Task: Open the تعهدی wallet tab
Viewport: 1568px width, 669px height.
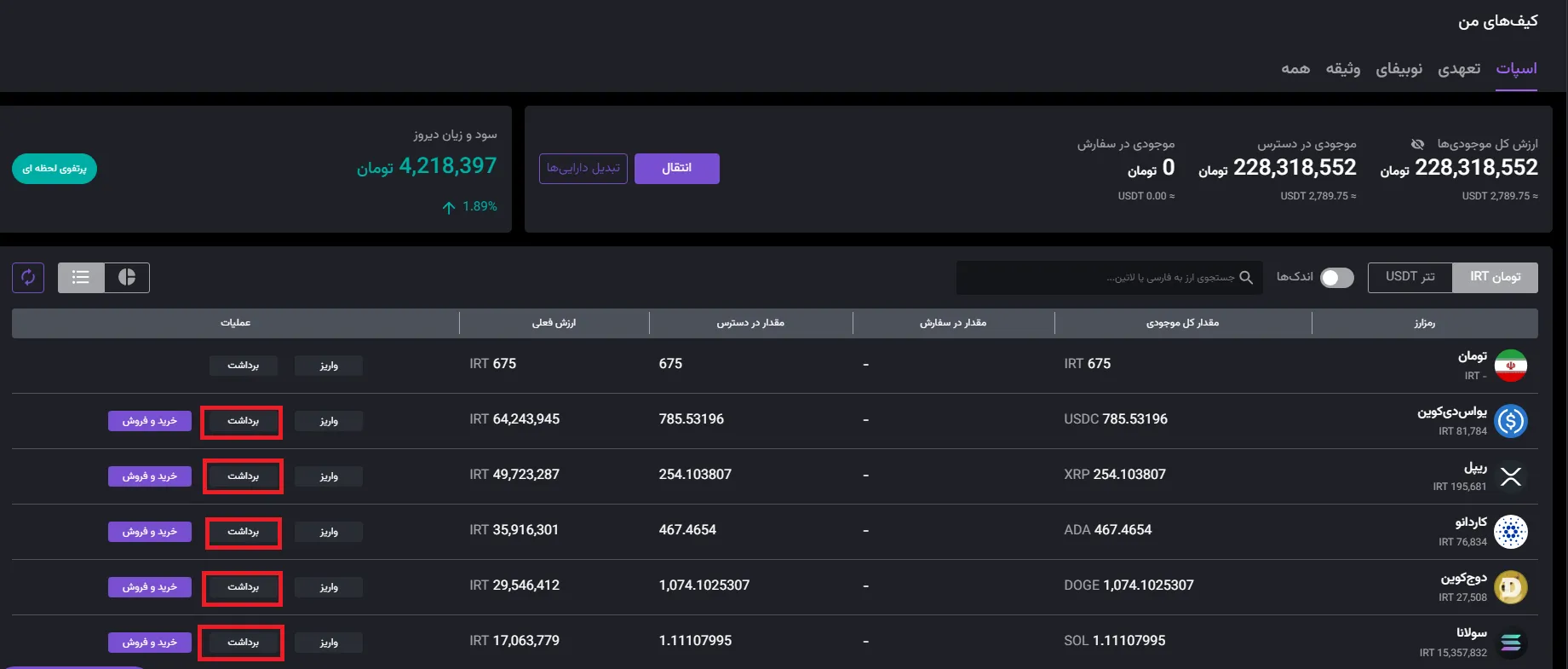Action: coord(1459,69)
